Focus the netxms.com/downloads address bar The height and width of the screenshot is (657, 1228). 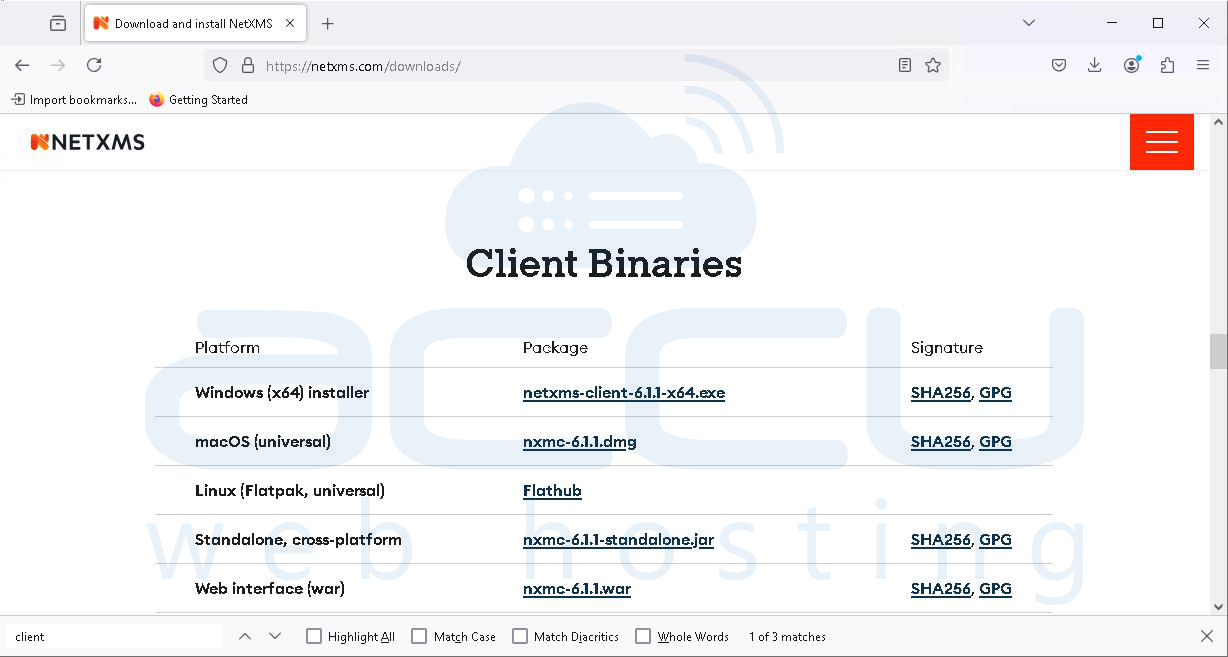coord(575,66)
